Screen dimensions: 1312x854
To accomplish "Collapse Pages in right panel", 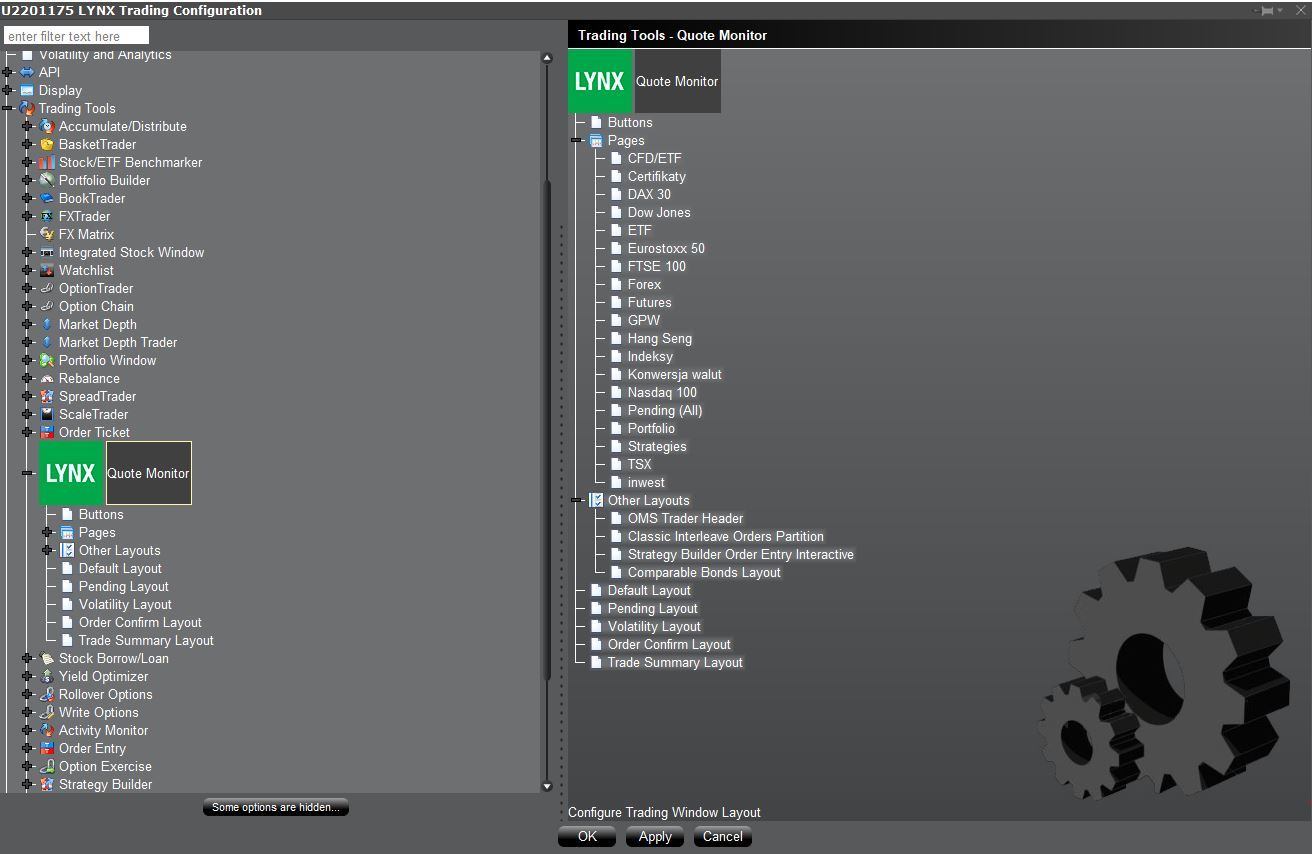I will (x=577, y=140).
